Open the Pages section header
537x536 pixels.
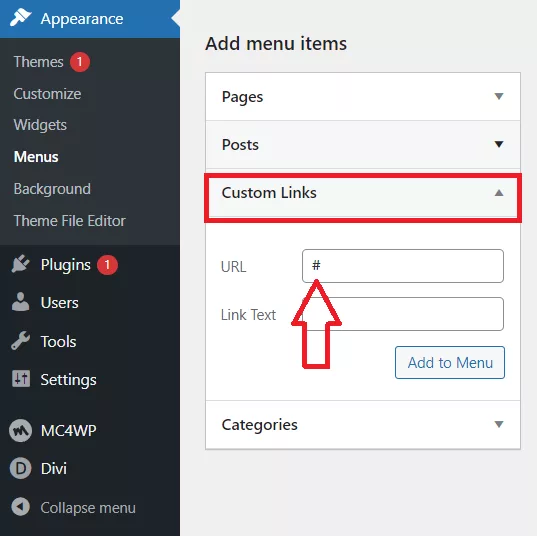pos(363,97)
